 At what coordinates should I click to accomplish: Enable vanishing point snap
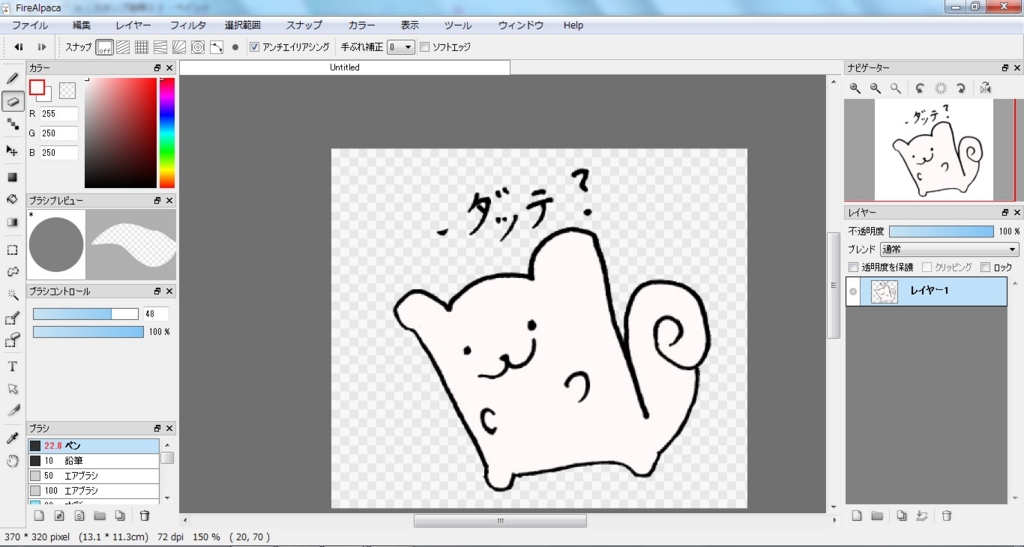click(x=160, y=47)
